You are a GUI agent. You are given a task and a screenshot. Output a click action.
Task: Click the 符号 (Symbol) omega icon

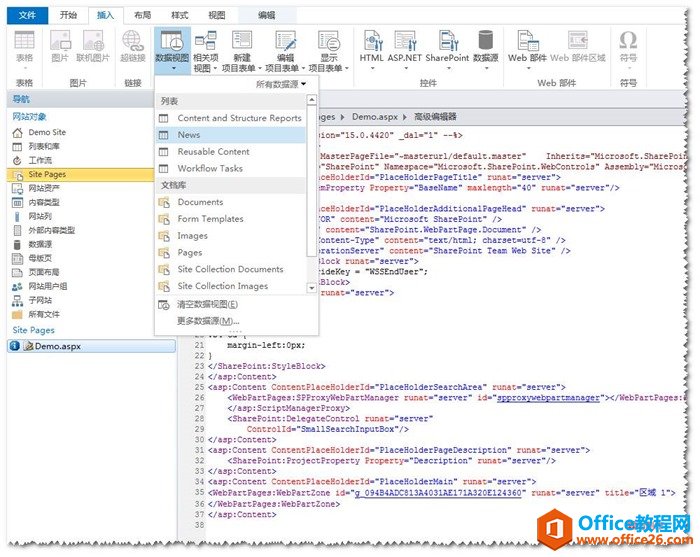pyautogui.click(x=627, y=41)
